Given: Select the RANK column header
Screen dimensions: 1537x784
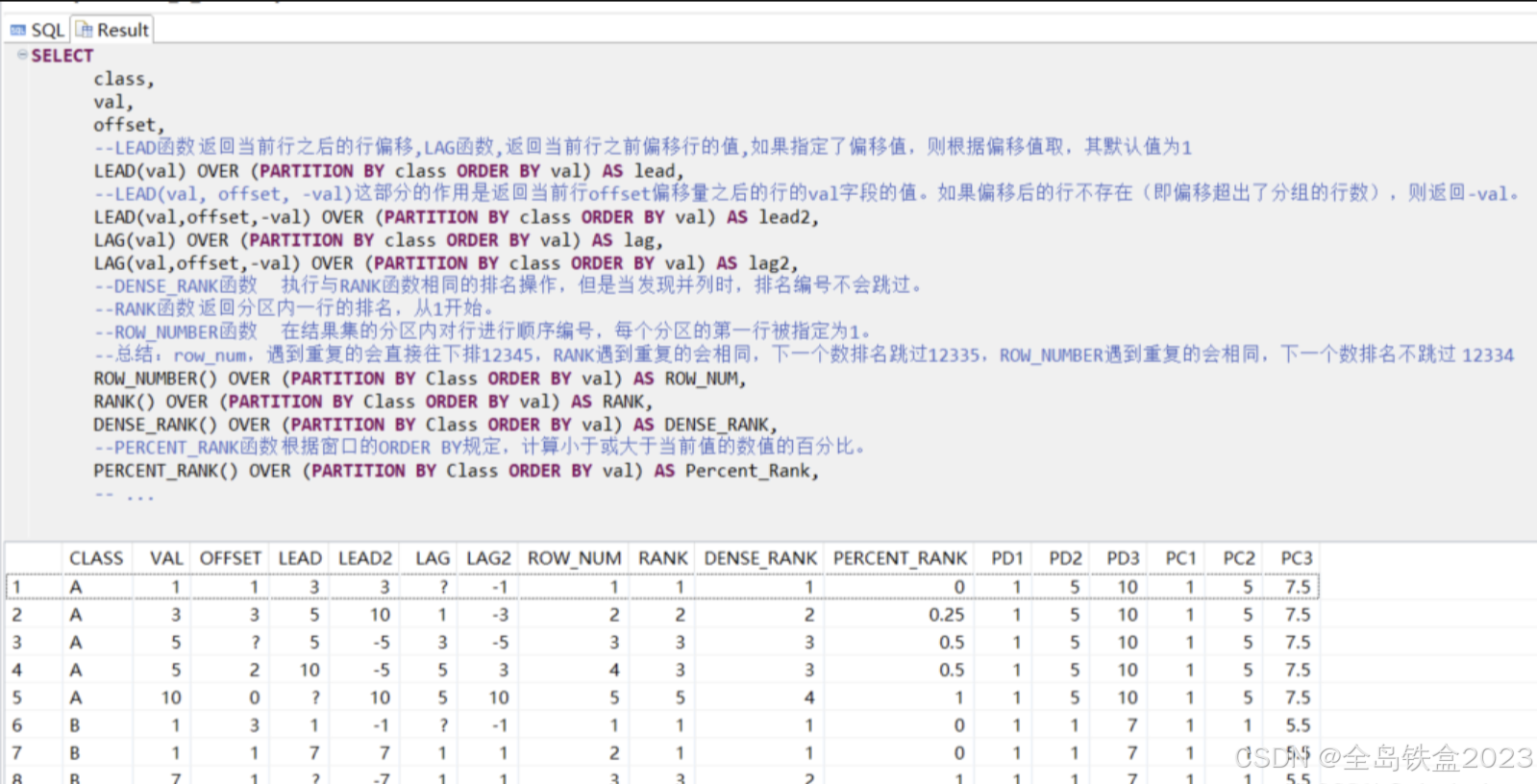Looking at the screenshot, I should [663, 558].
